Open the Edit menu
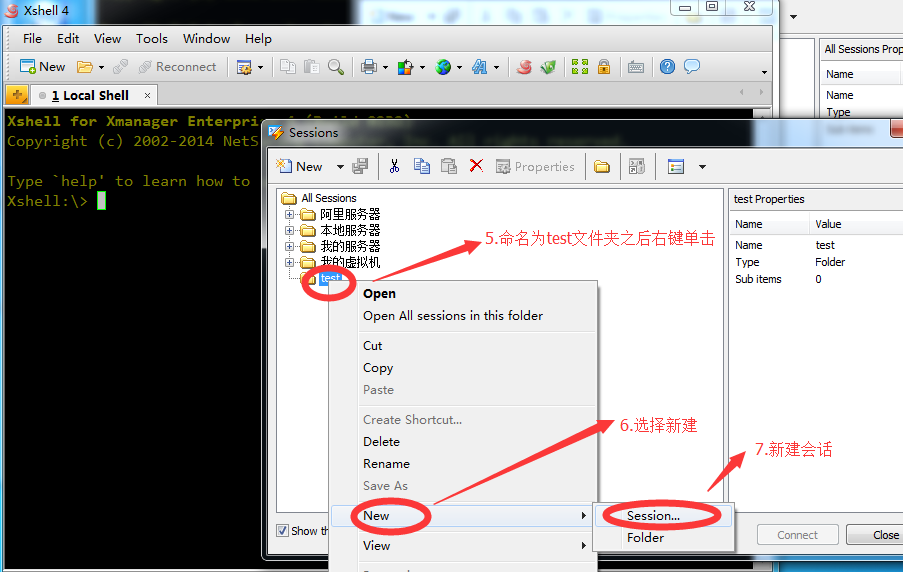 point(68,39)
